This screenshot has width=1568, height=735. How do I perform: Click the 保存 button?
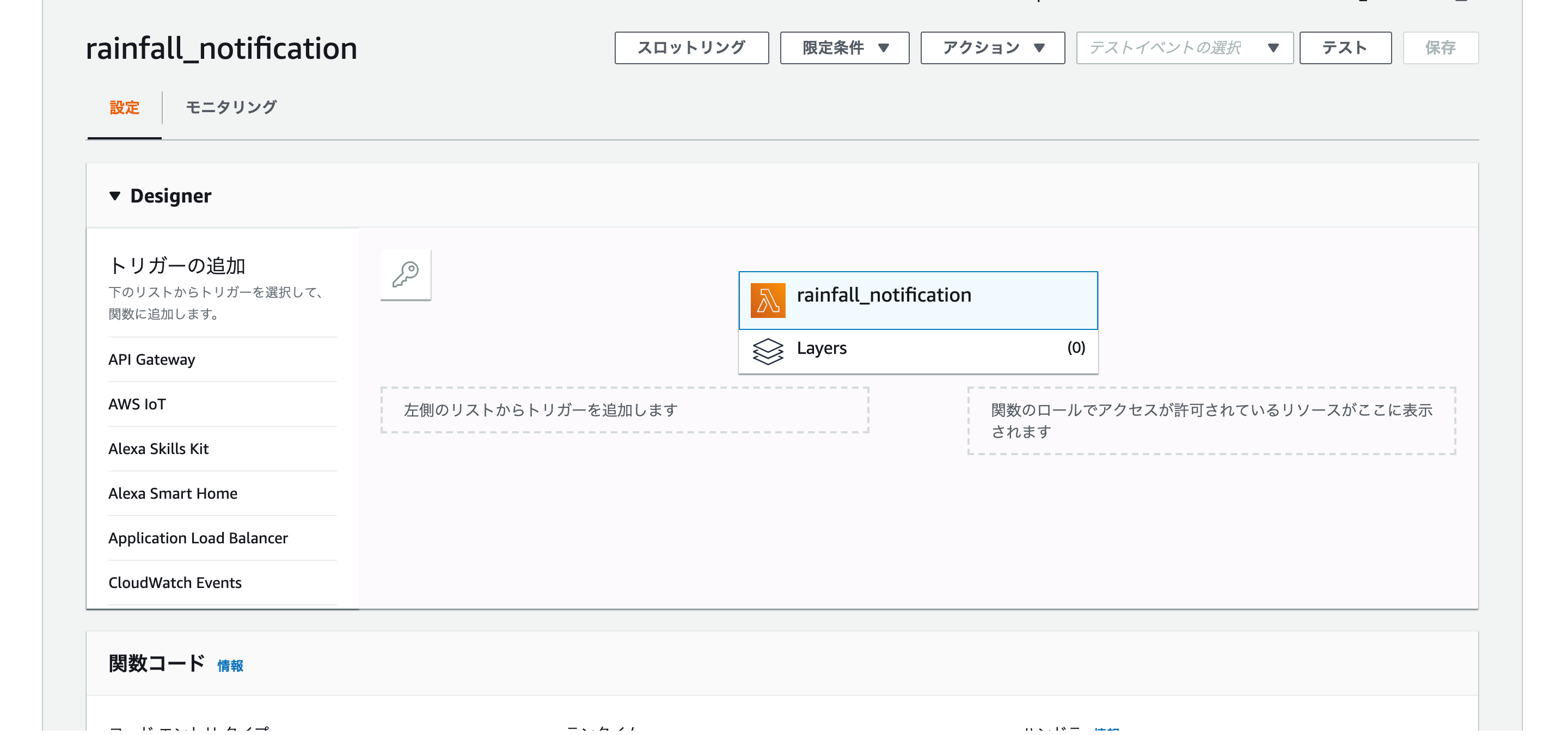click(1440, 47)
